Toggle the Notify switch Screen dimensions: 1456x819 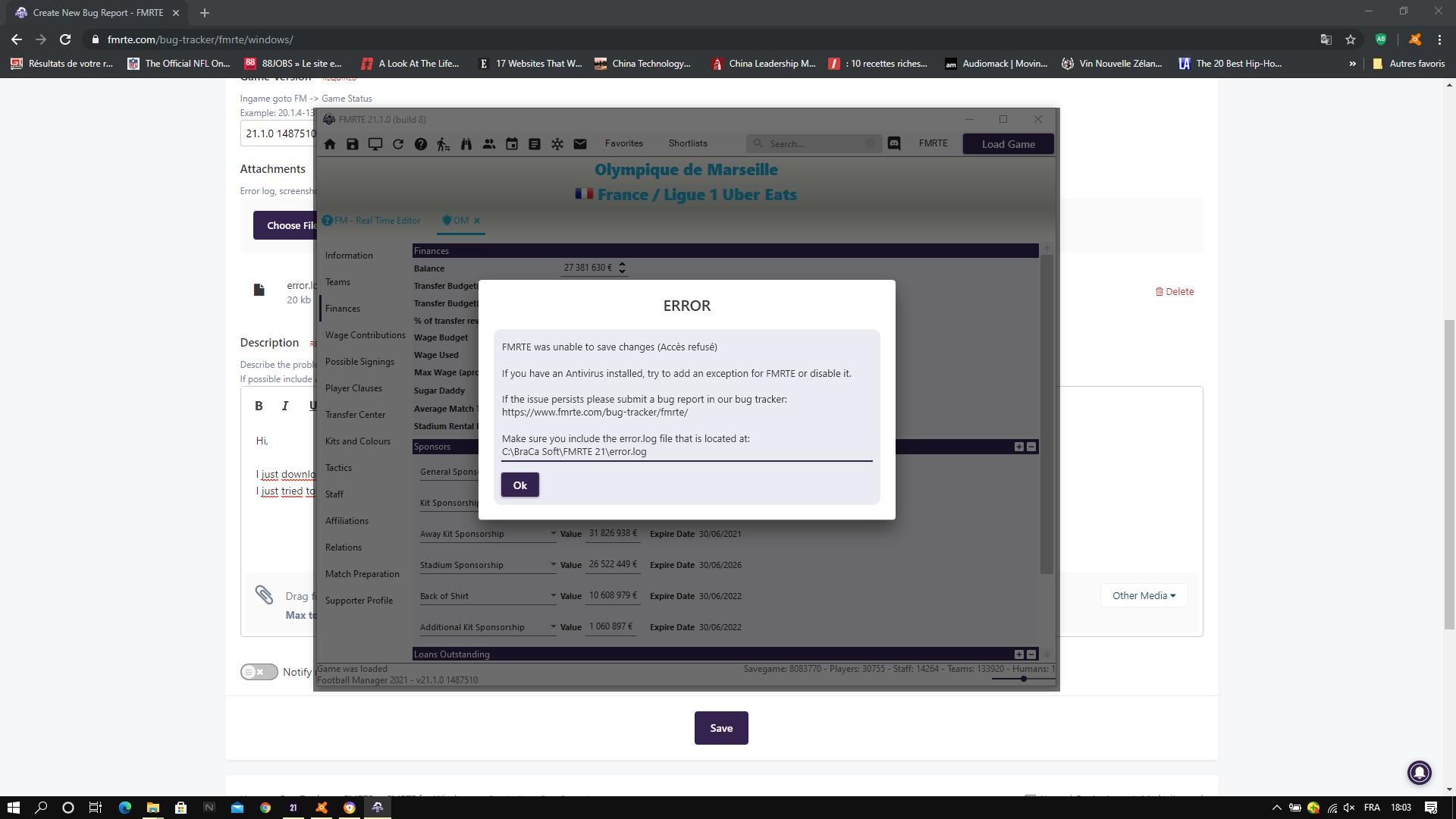tap(259, 672)
